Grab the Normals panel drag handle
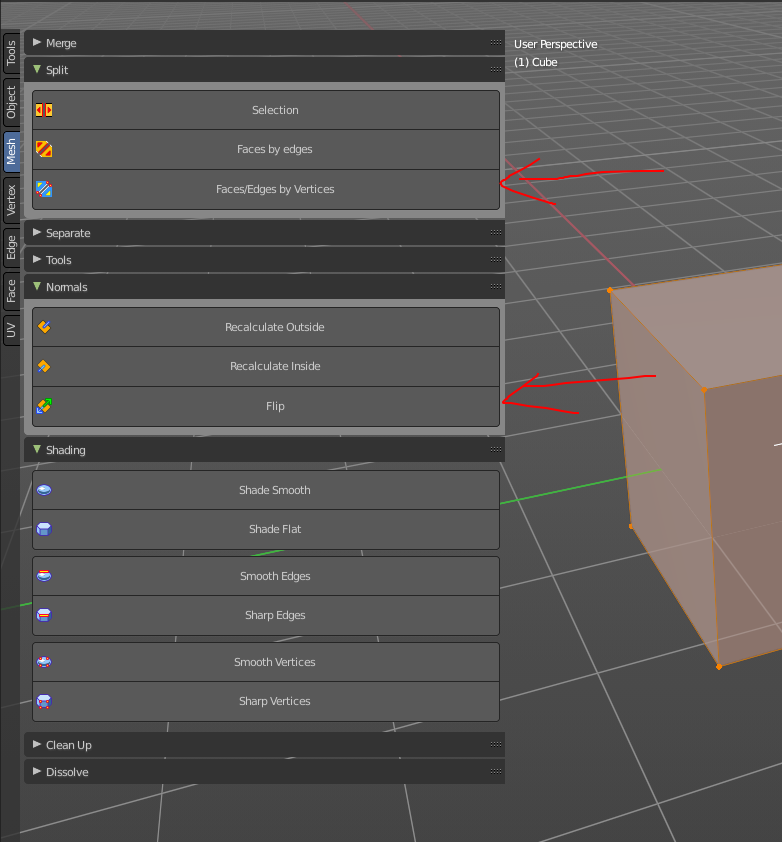This screenshot has width=782, height=842. tap(496, 286)
